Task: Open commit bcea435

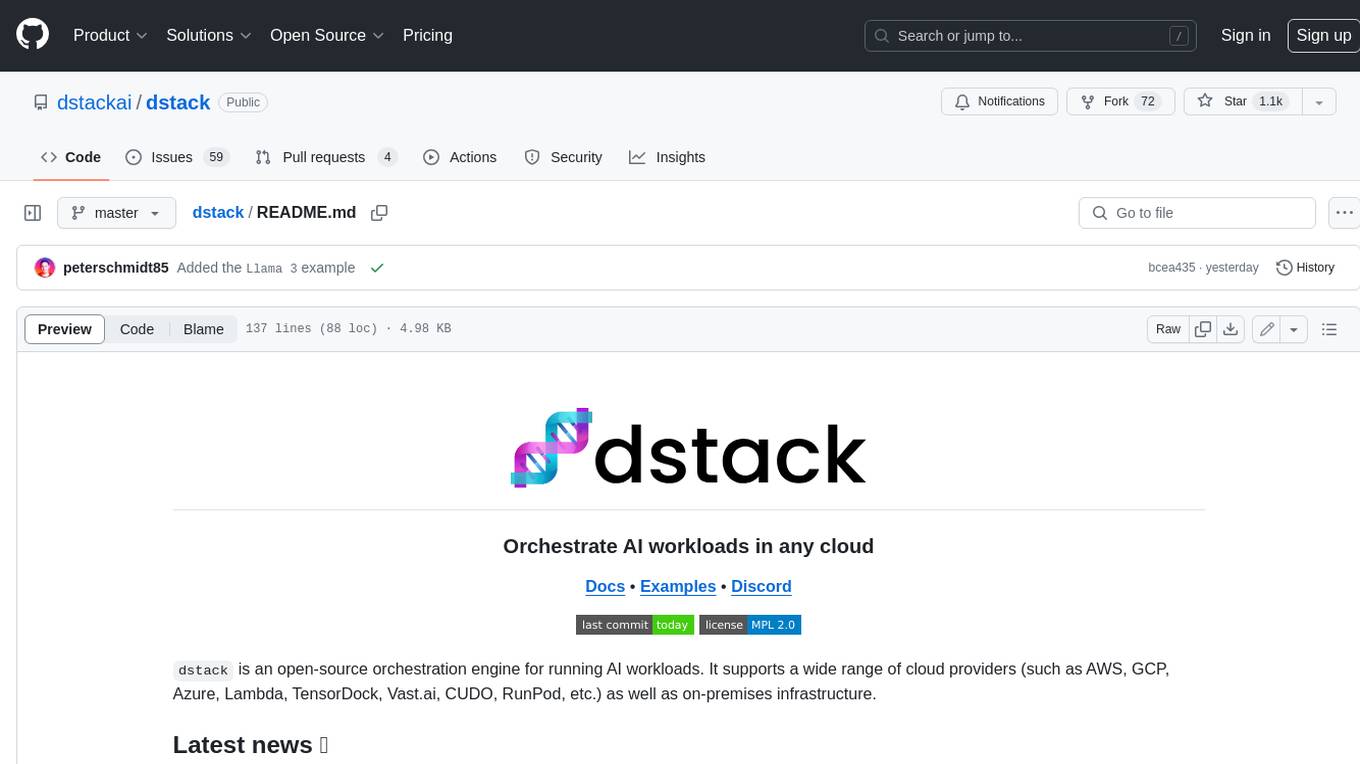Action: pyautogui.click(x=1171, y=268)
